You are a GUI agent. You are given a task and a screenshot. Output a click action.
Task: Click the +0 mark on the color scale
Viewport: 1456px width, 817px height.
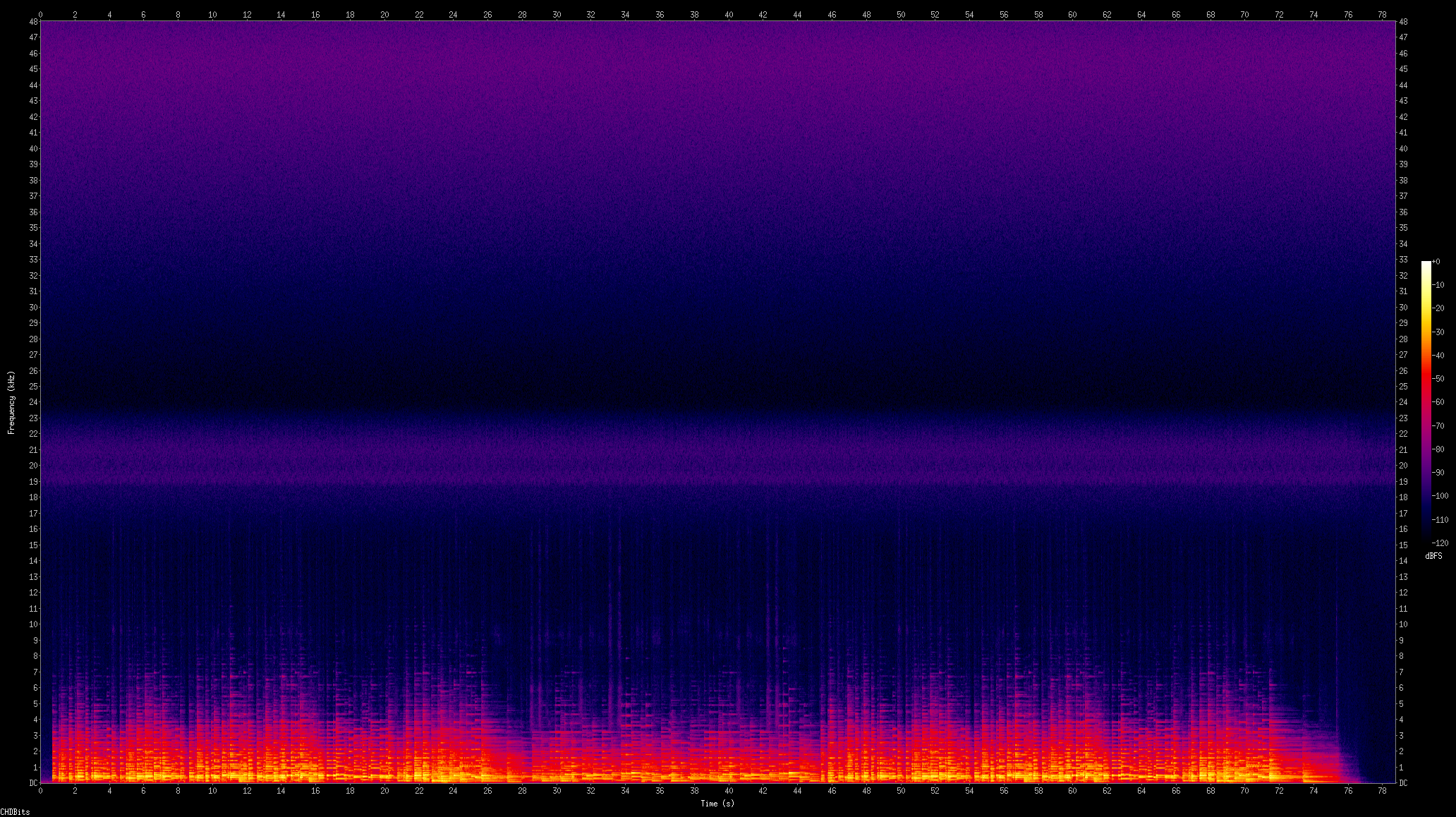coord(1436,262)
